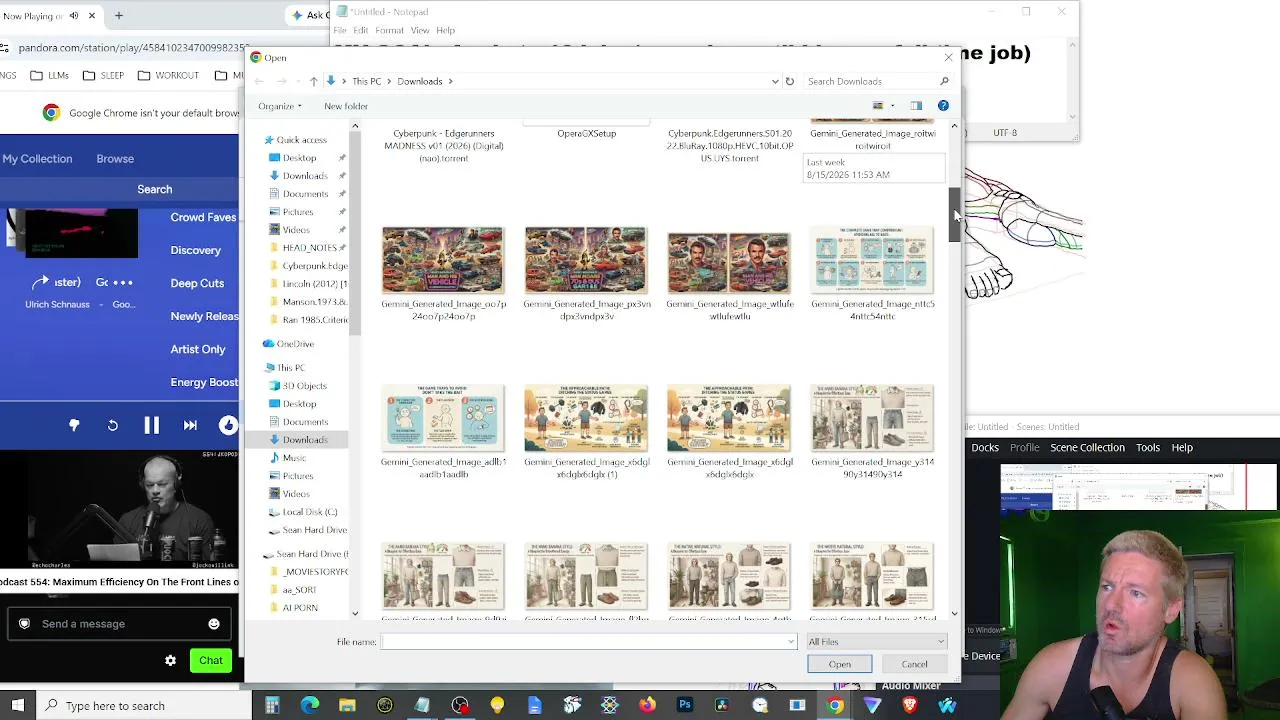Open the Help menu in Notepad

point(446,31)
